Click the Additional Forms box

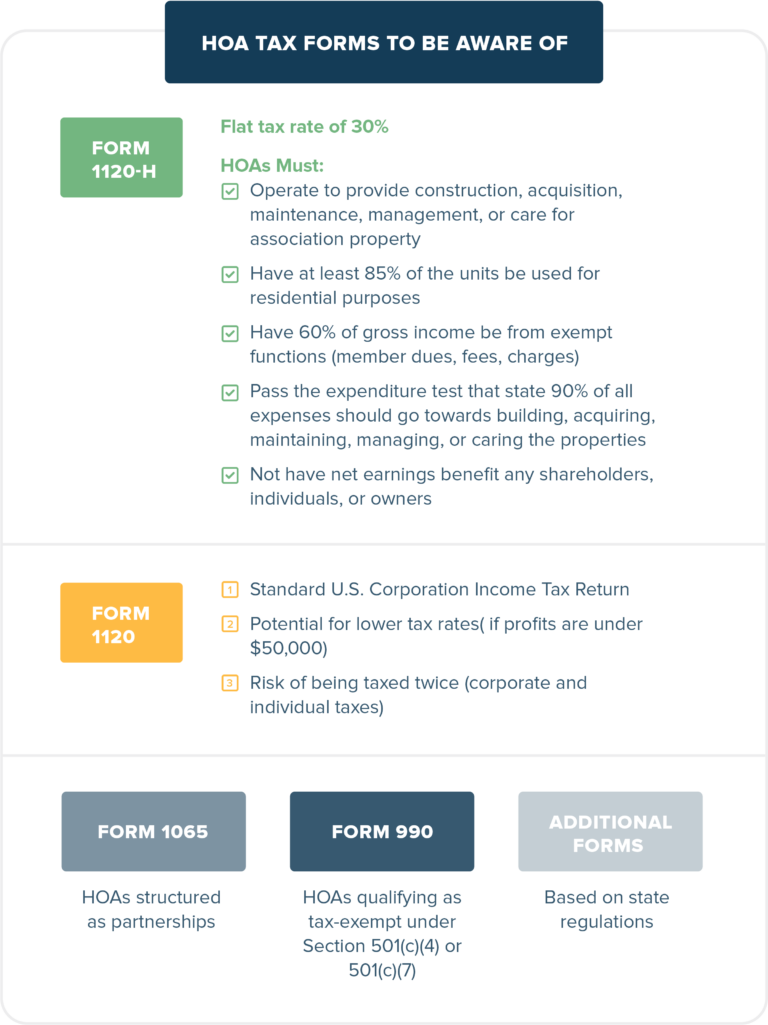(610, 831)
